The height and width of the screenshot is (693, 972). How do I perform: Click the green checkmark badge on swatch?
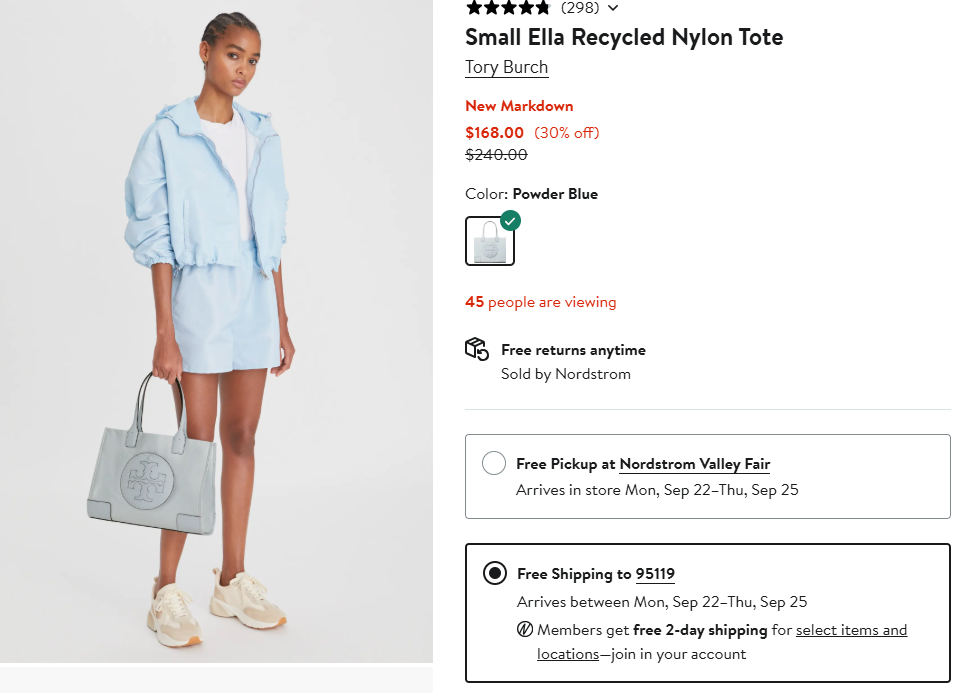[x=510, y=220]
